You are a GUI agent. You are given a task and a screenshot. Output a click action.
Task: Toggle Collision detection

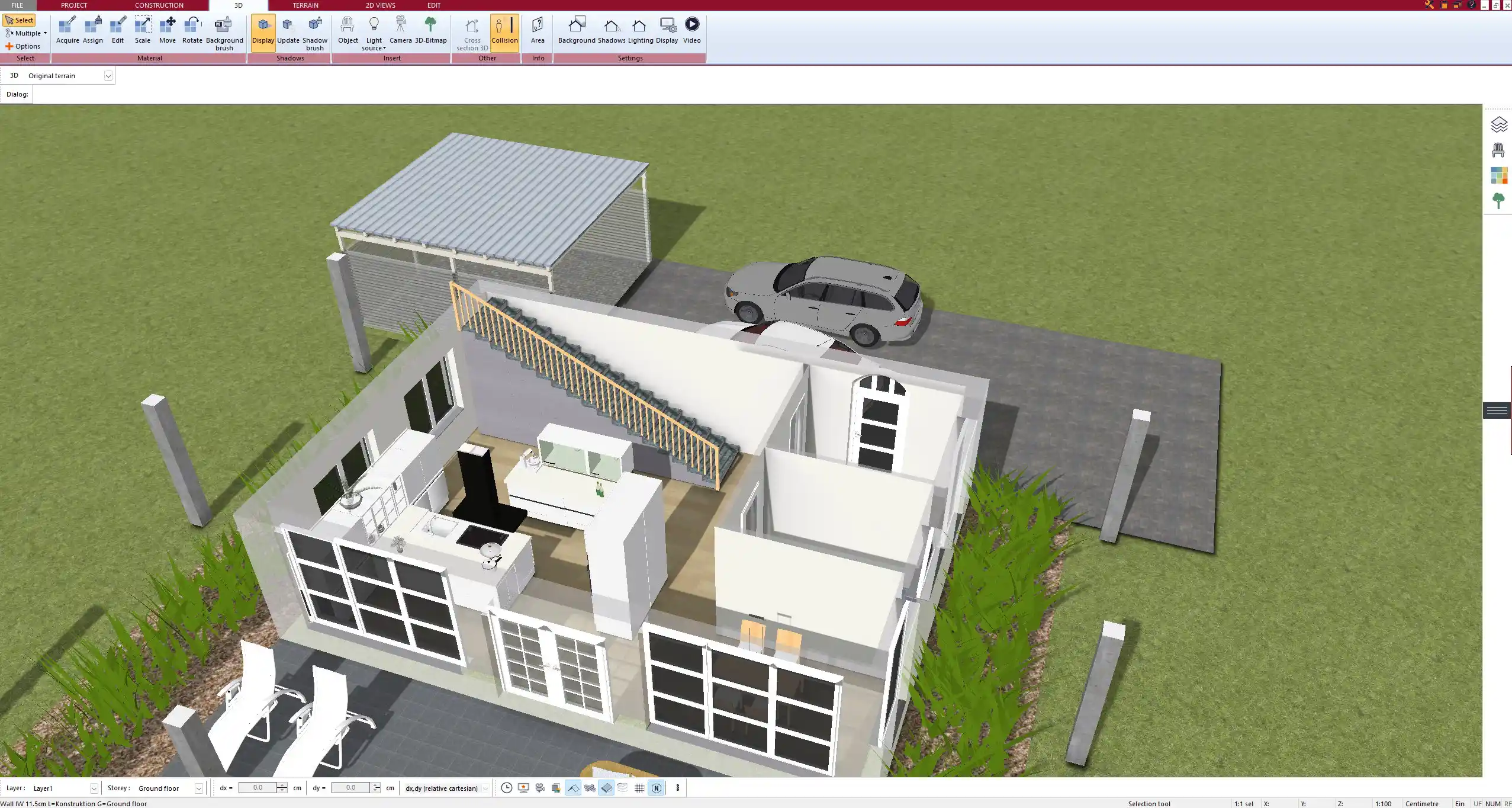tap(504, 33)
